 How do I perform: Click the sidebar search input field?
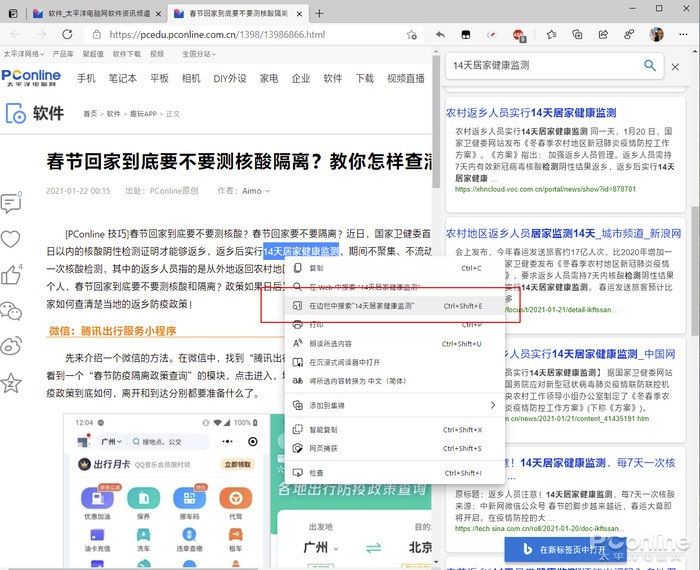point(540,65)
